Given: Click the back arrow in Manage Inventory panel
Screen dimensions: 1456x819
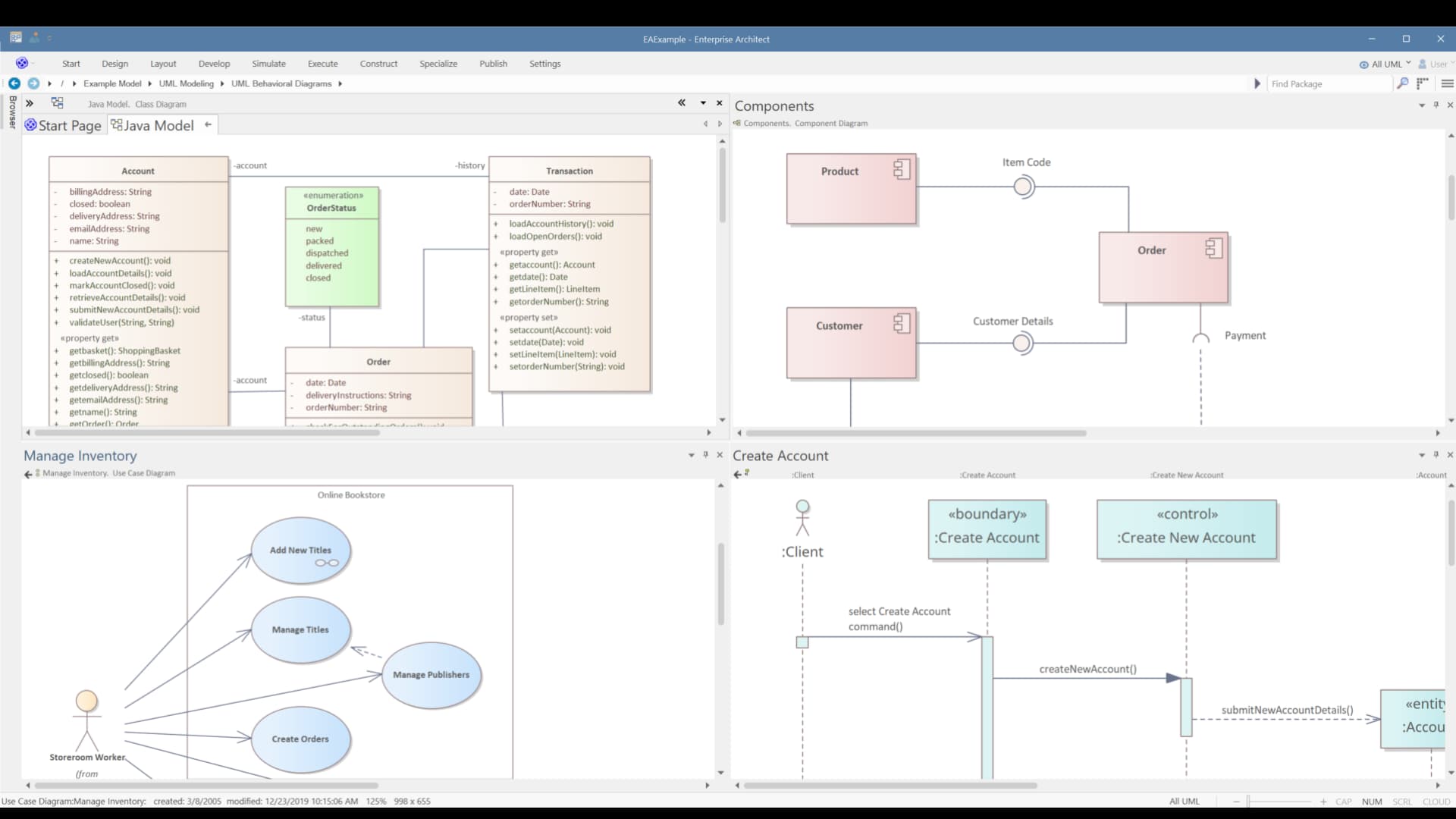Looking at the screenshot, I should [28, 474].
